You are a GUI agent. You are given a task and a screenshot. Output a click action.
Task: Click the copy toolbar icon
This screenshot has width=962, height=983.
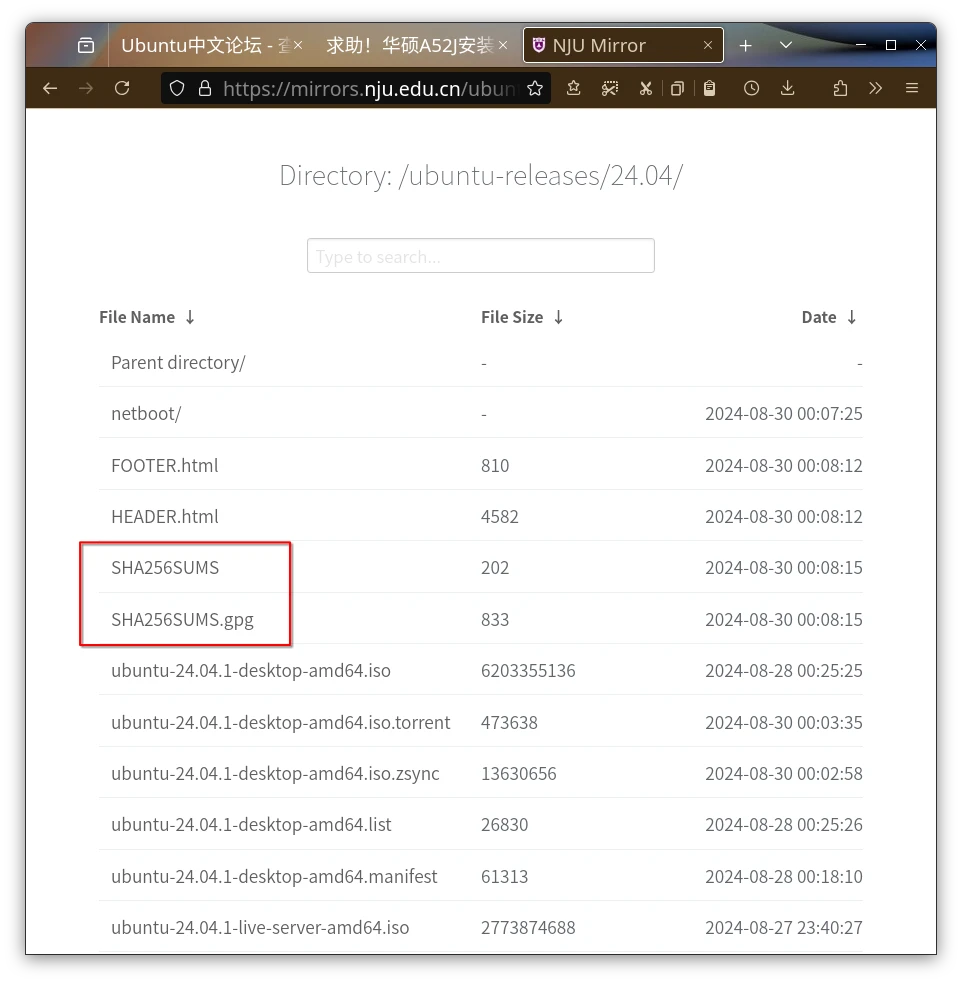[677, 88]
